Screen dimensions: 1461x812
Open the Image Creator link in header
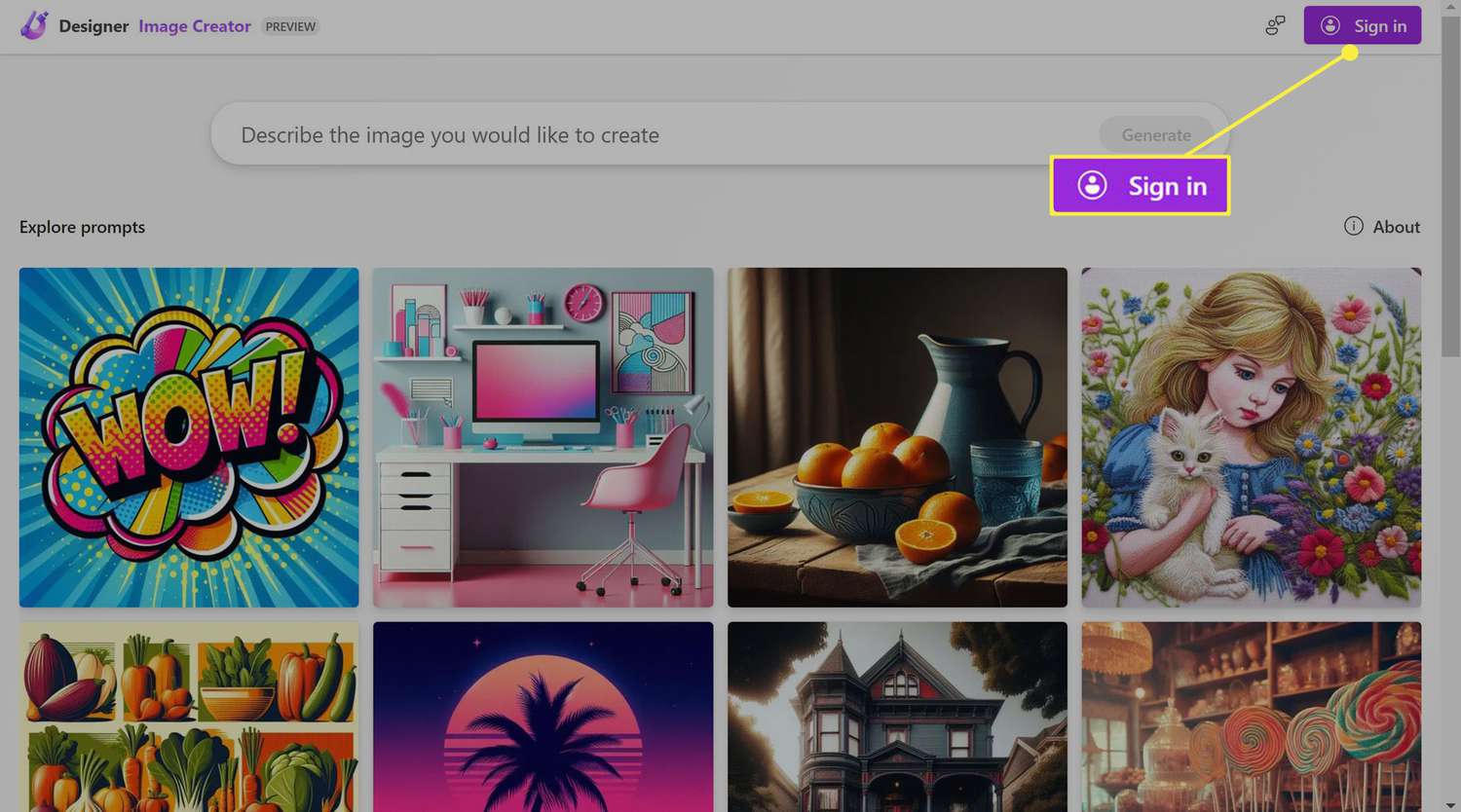click(x=194, y=26)
